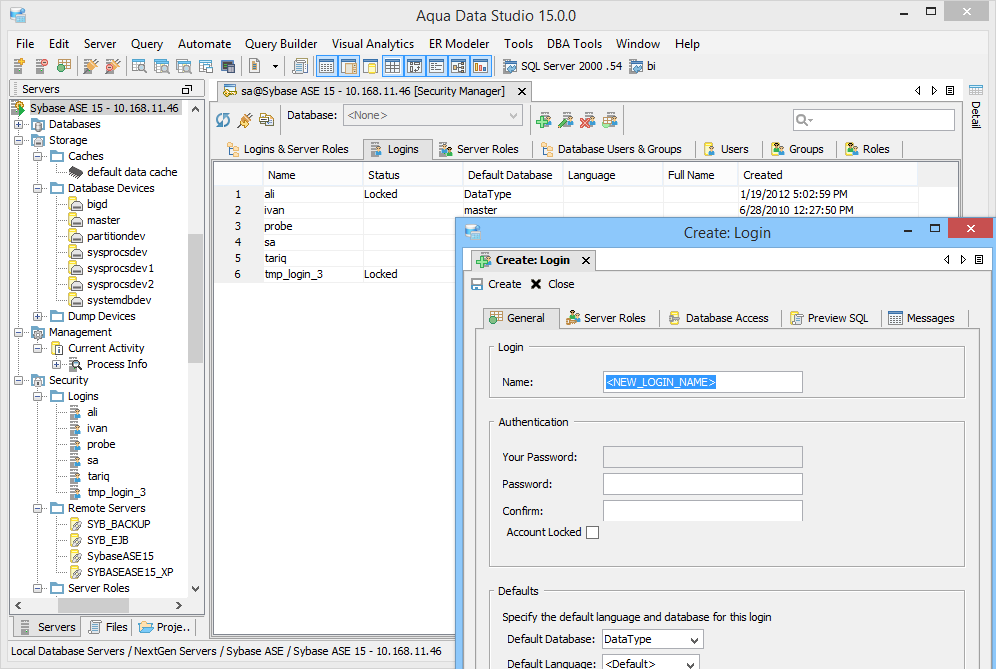
Task: Expand the Databases tree node
Action: click(18, 125)
